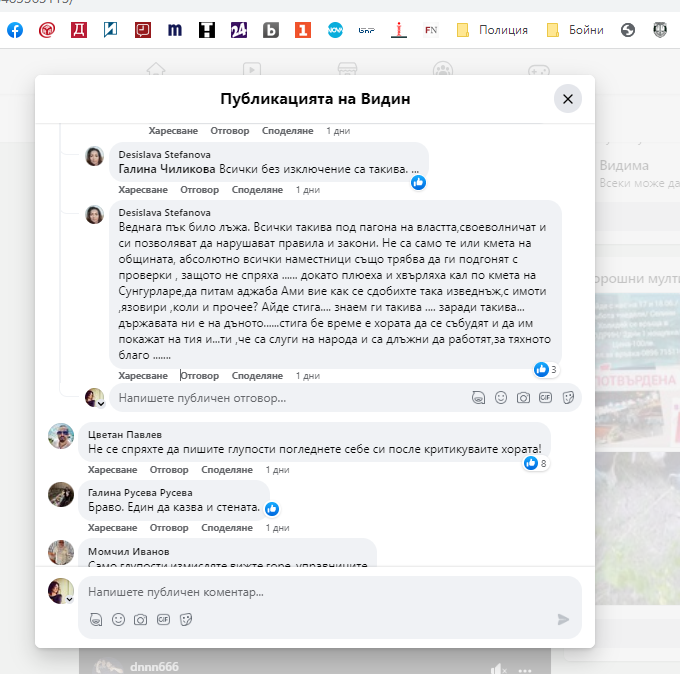Screen dimensions: 680x674
Task: Click the avatar sticker icon in the bottom comment box
Action: [x=96, y=619]
